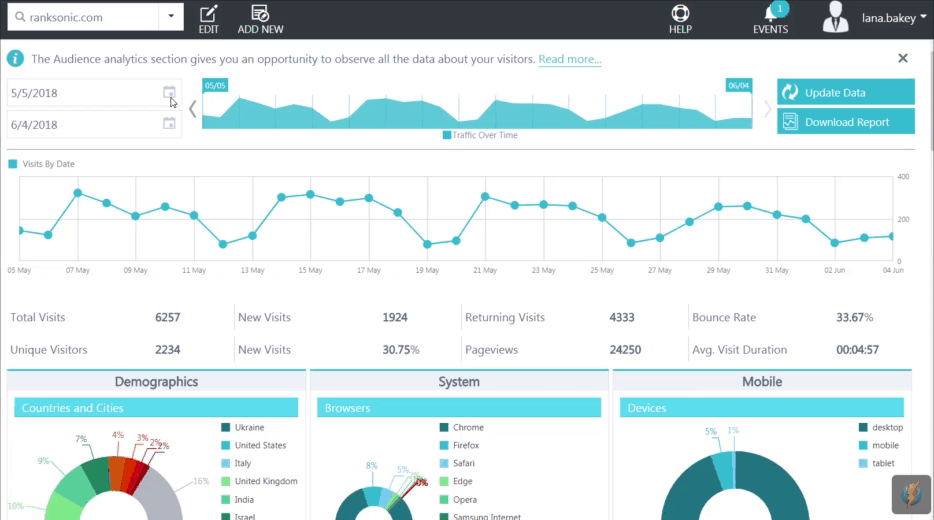Toggle Opera legend entry
934x520 pixels.
click(458, 499)
